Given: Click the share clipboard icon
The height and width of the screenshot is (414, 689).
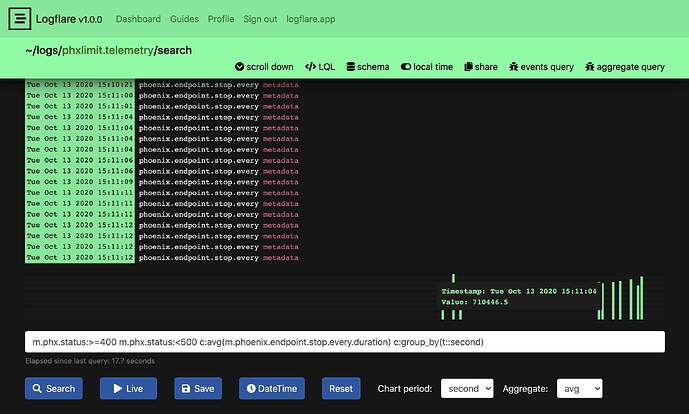Looking at the screenshot, I should [468, 67].
